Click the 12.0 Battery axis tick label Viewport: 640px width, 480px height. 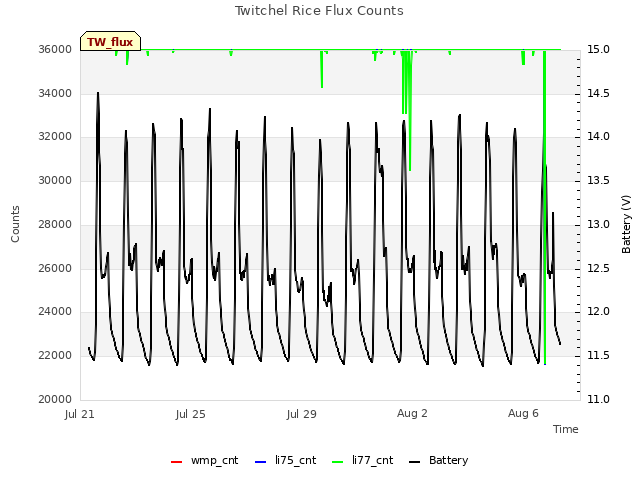pos(598,311)
